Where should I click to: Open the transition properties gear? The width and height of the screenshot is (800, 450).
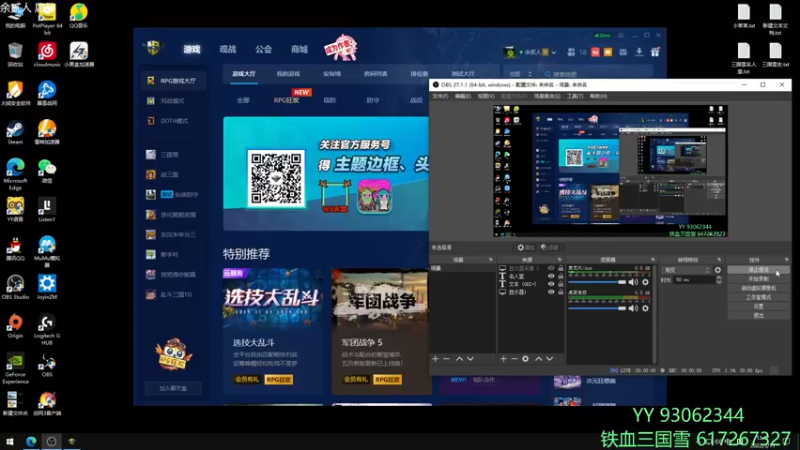click(718, 270)
